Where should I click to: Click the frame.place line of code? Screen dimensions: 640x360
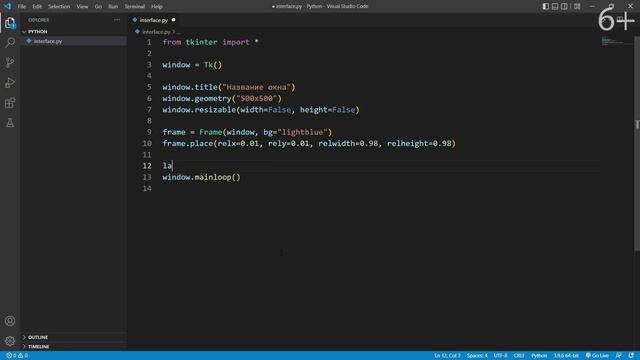pyautogui.click(x=309, y=144)
